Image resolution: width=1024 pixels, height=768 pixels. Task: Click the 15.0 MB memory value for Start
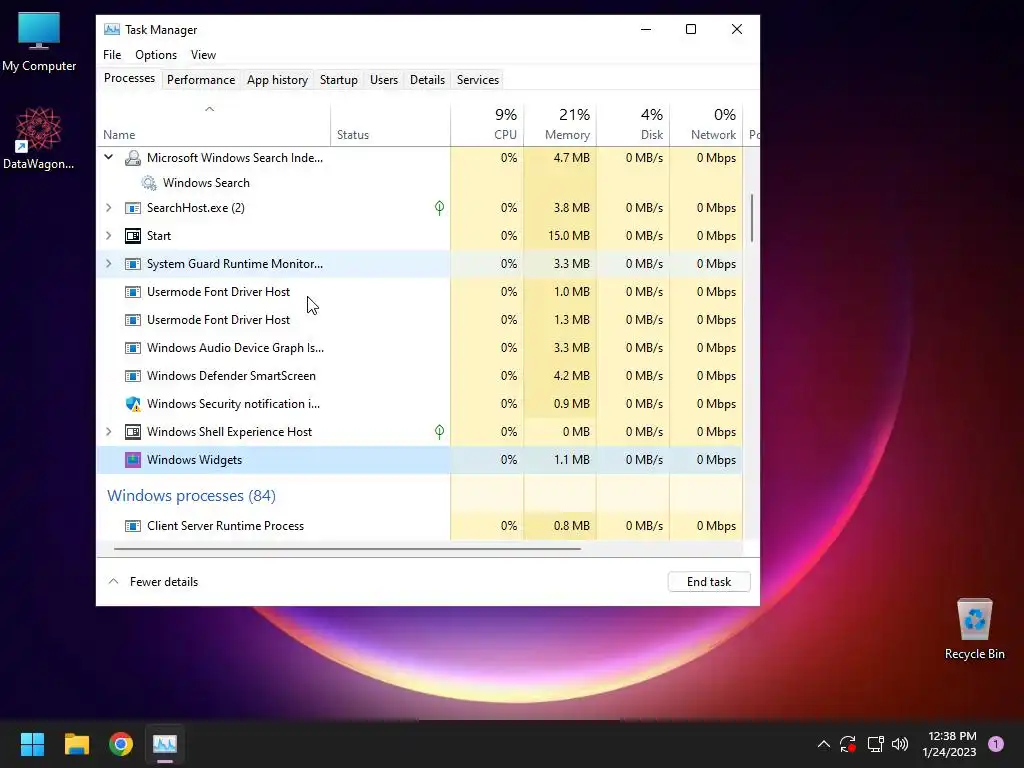(x=569, y=236)
